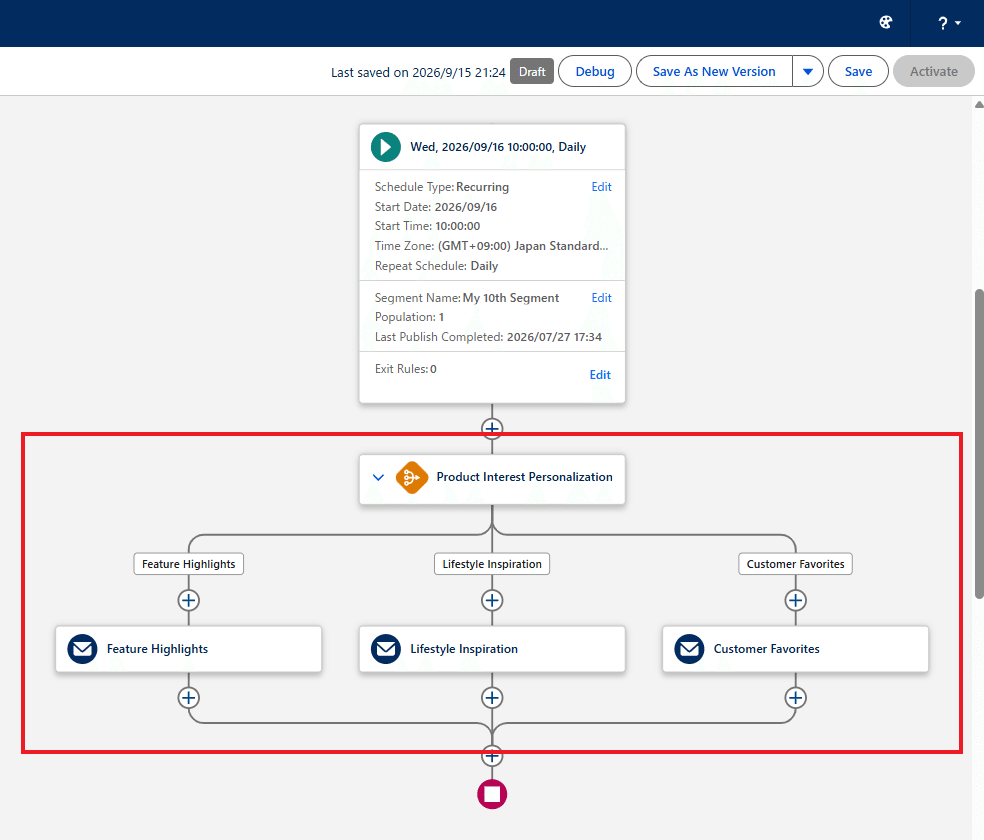This screenshot has width=984, height=840.
Task: Edit the segment name section
Action: 601,298
